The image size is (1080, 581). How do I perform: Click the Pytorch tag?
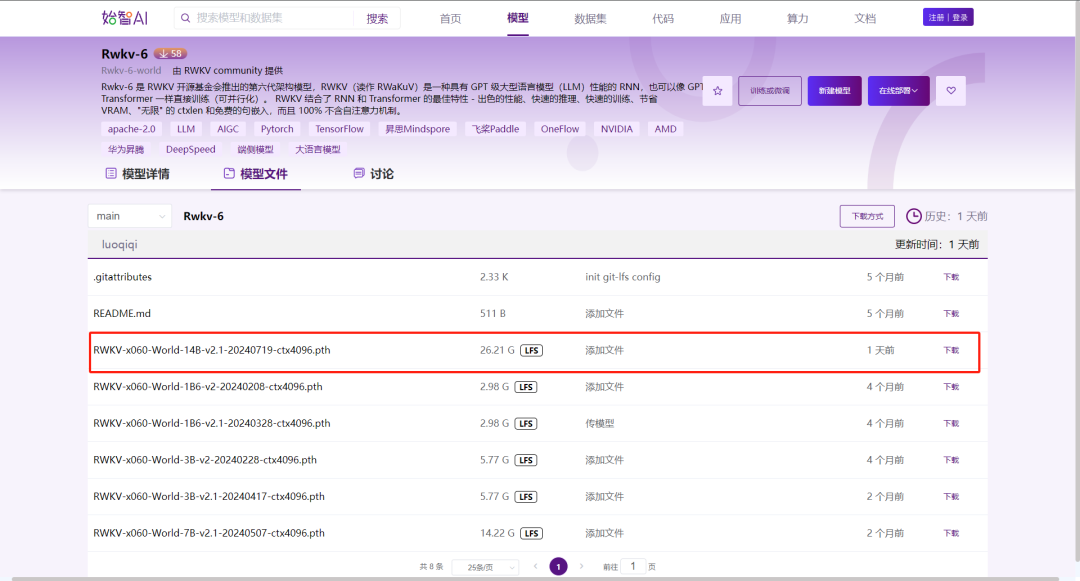[277, 129]
